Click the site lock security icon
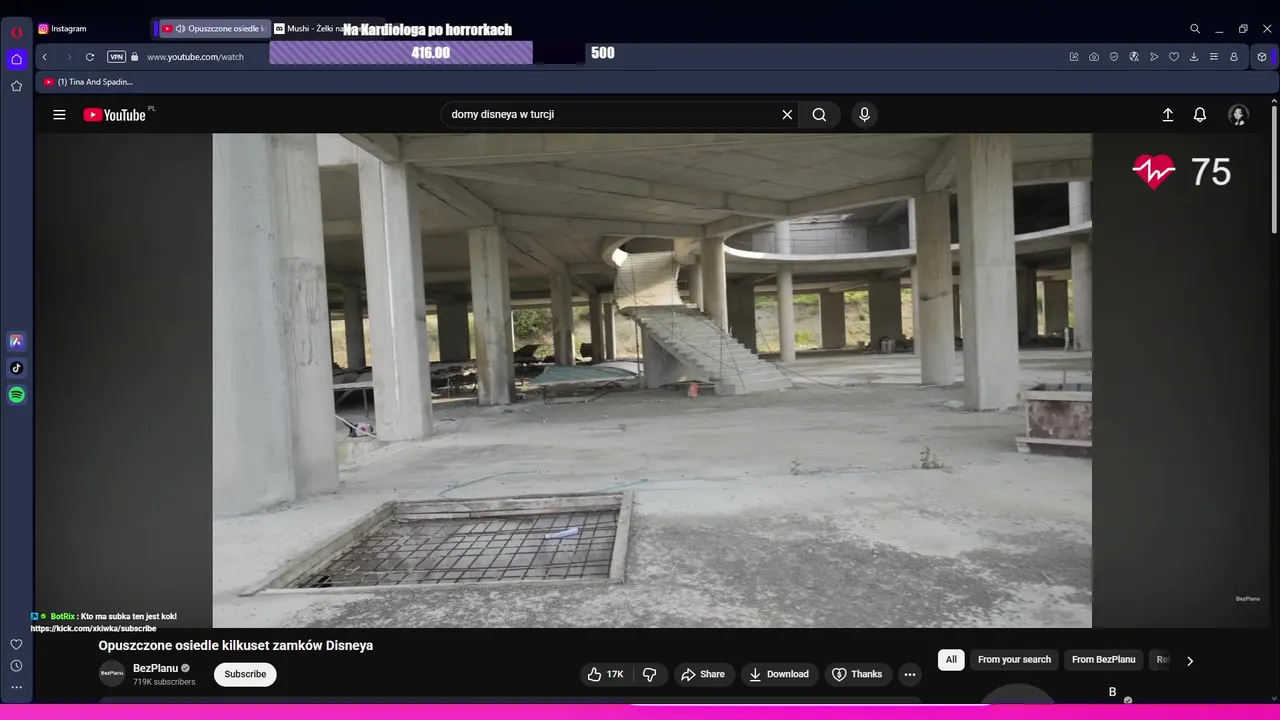The width and height of the screenshot is (1280, 720). click(136, 57)
